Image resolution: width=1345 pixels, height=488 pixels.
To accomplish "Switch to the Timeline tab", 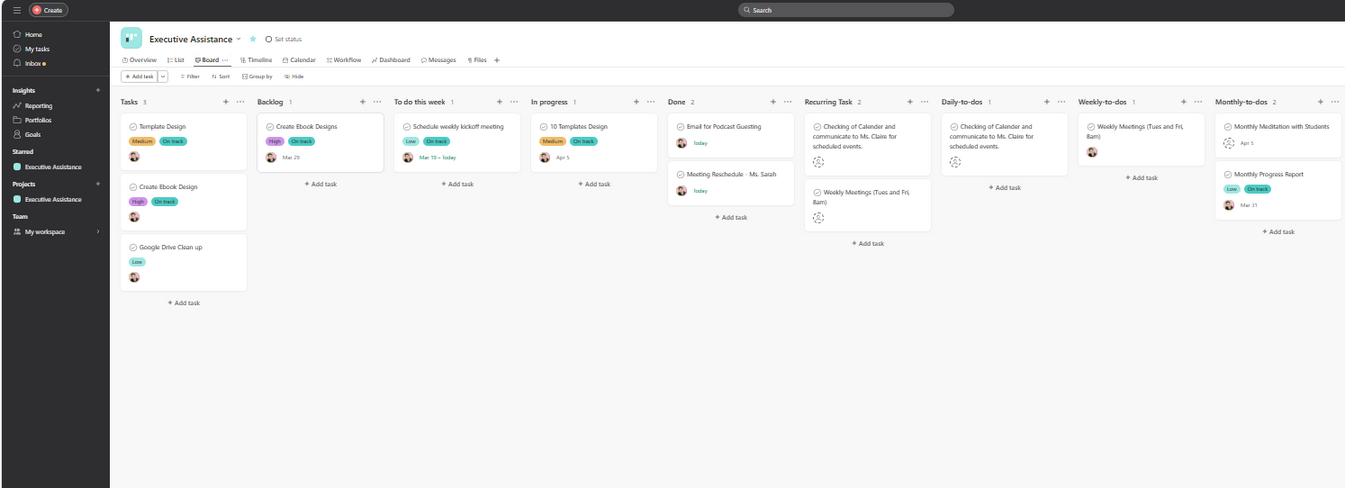I will pos(256,60).
